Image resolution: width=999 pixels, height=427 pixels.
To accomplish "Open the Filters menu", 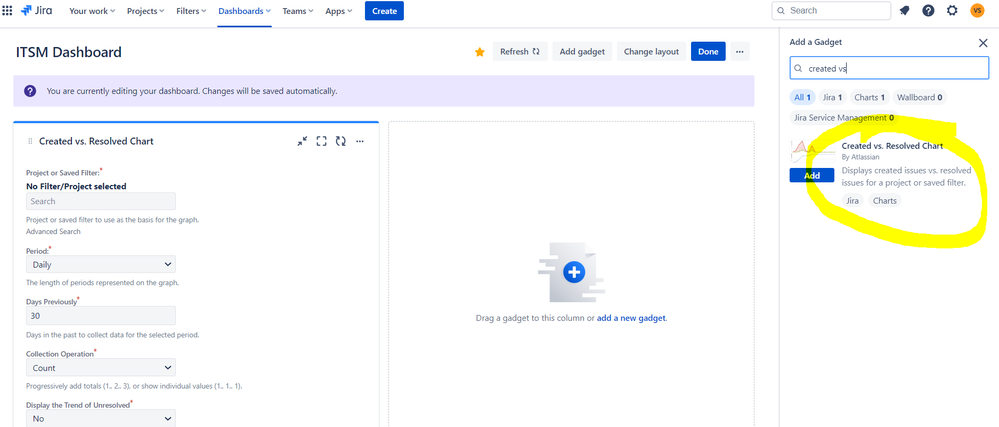I will (x=191, y=11).
